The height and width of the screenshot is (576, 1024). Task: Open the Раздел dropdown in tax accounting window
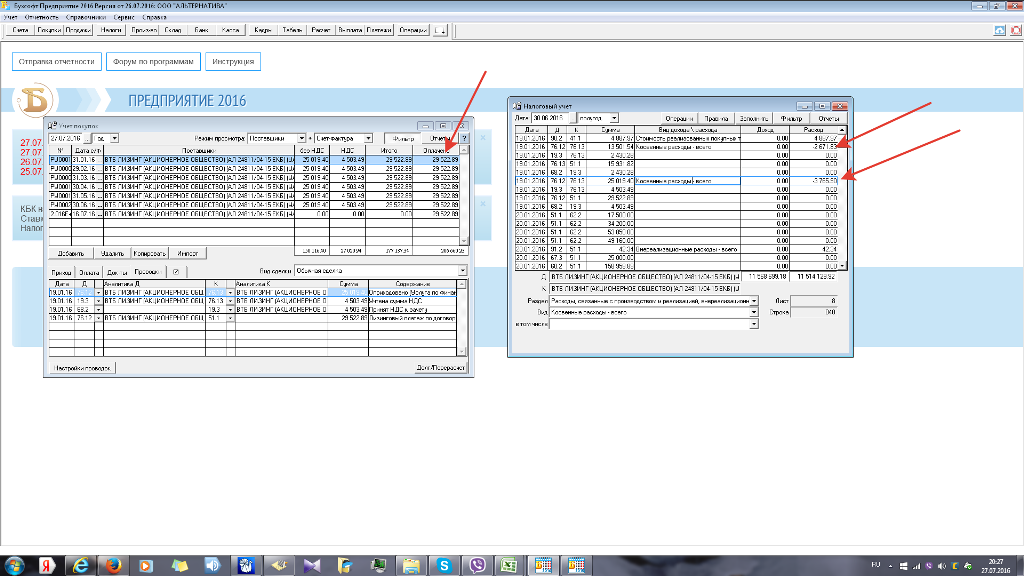coord(754,300)
